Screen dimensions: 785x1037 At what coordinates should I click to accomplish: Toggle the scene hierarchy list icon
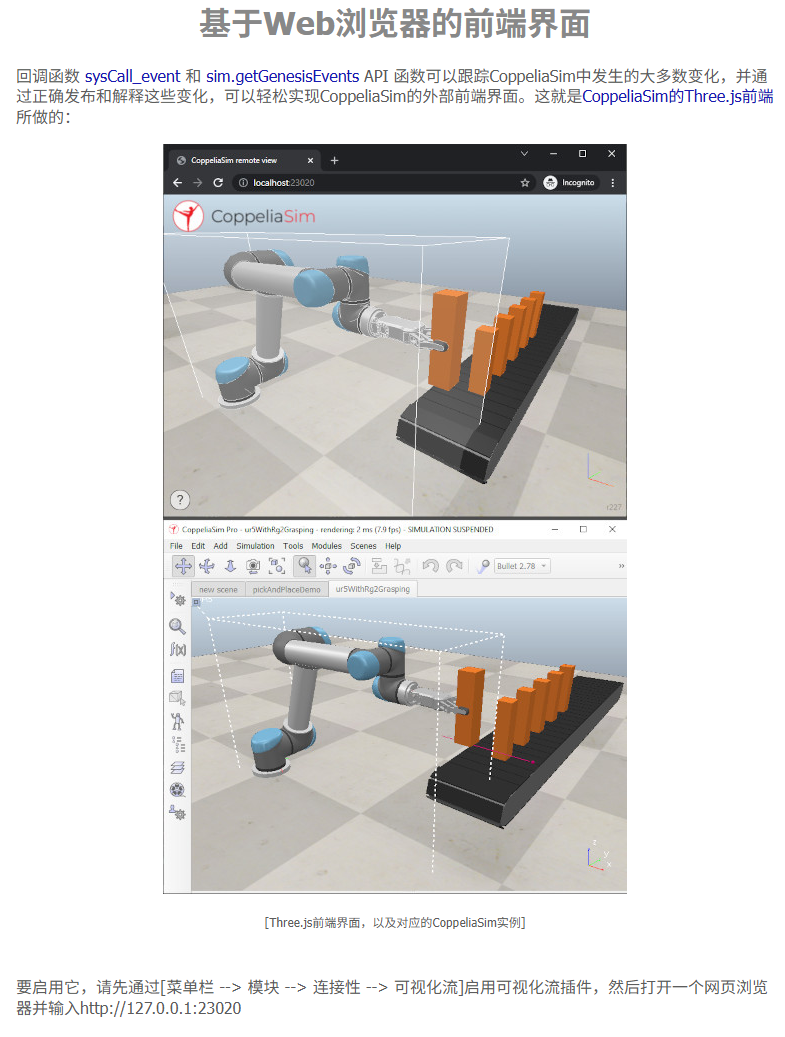click(x=178, y=745)
